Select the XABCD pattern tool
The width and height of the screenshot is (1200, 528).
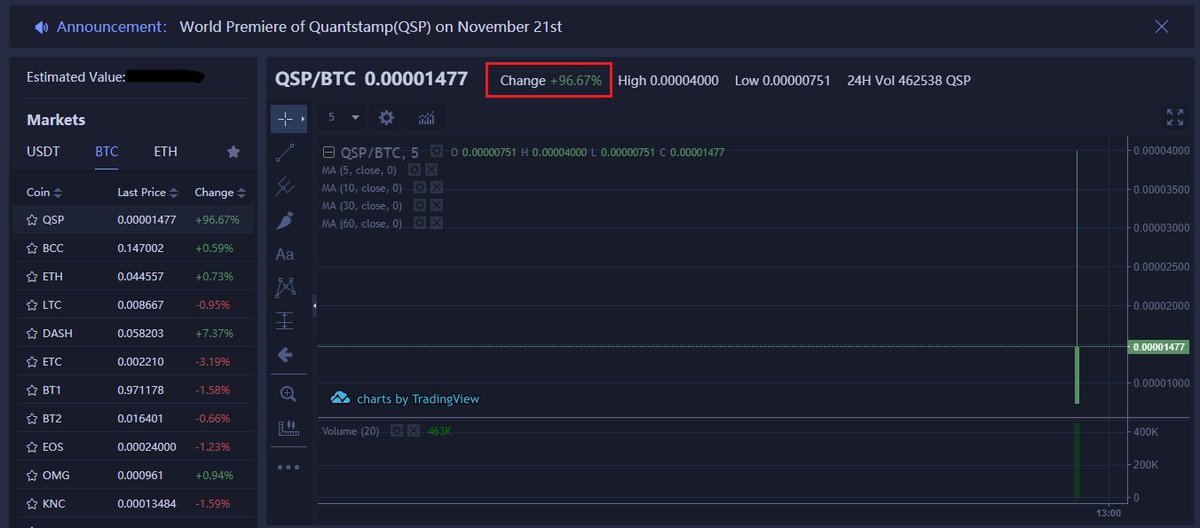pyautogui.click(x=285, y=287)
